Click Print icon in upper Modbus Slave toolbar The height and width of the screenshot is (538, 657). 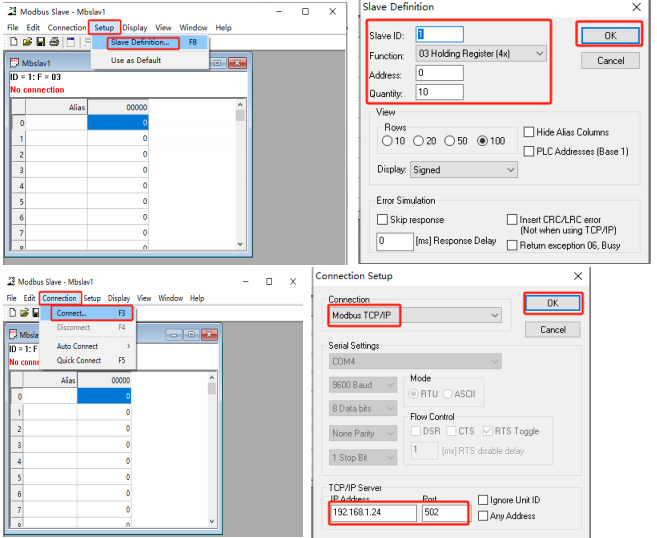pyautogui.click(x=54, y=41)
